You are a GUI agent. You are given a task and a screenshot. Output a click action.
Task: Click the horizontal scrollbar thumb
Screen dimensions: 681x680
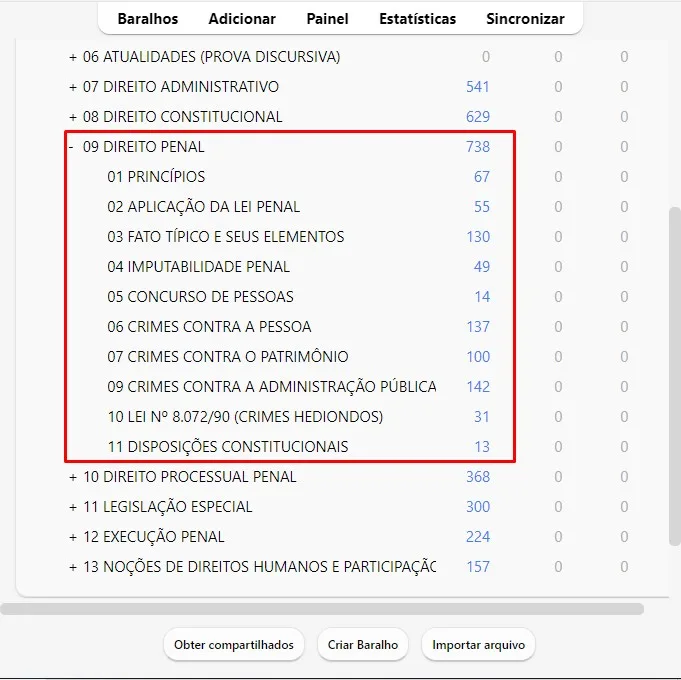tap(322, 609)
